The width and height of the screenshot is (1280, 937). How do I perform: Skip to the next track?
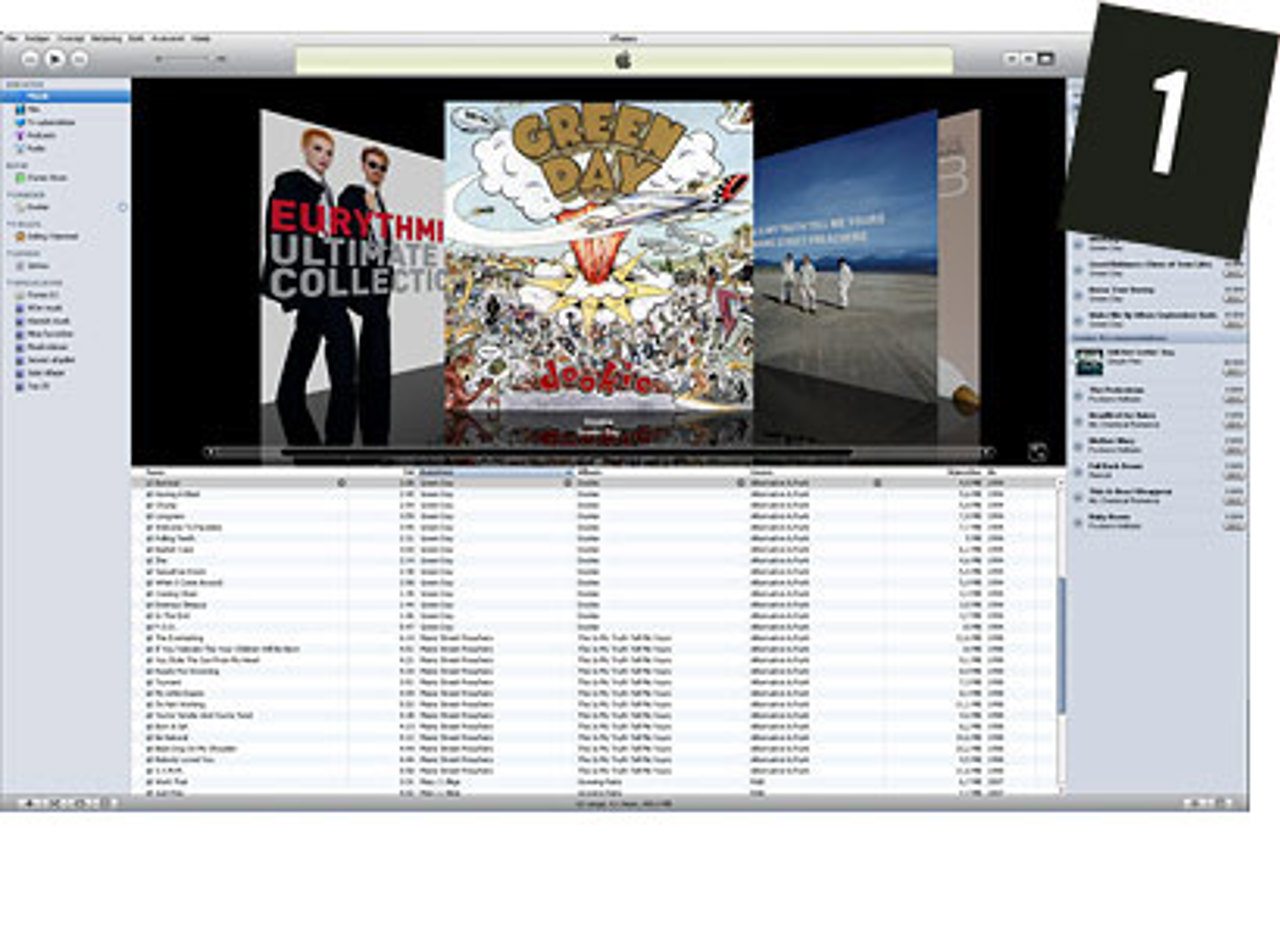click(x=79, y=59)
